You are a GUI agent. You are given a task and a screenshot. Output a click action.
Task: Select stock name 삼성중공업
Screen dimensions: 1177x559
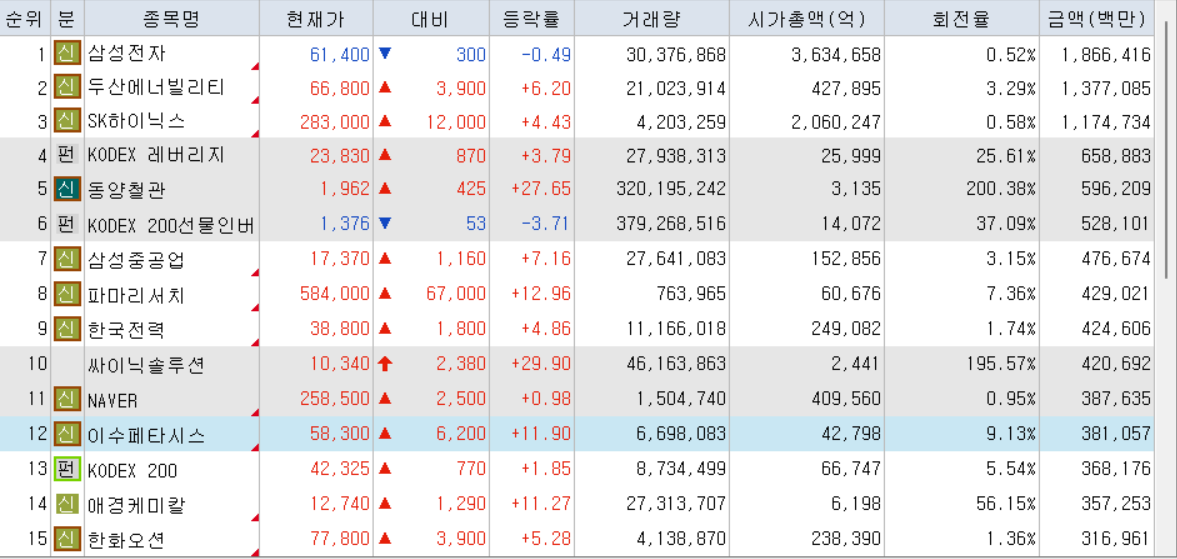click(x=134, y=260)
